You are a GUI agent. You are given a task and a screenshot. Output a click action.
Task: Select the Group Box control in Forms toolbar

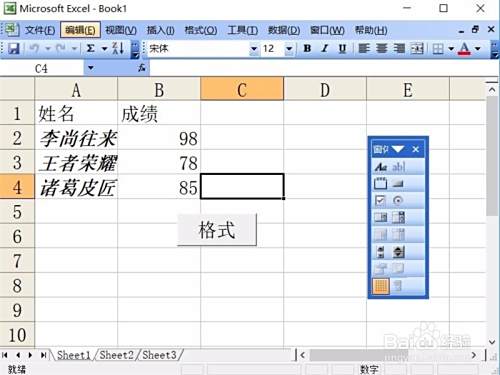pyautogui.click(x=381, y=183)
